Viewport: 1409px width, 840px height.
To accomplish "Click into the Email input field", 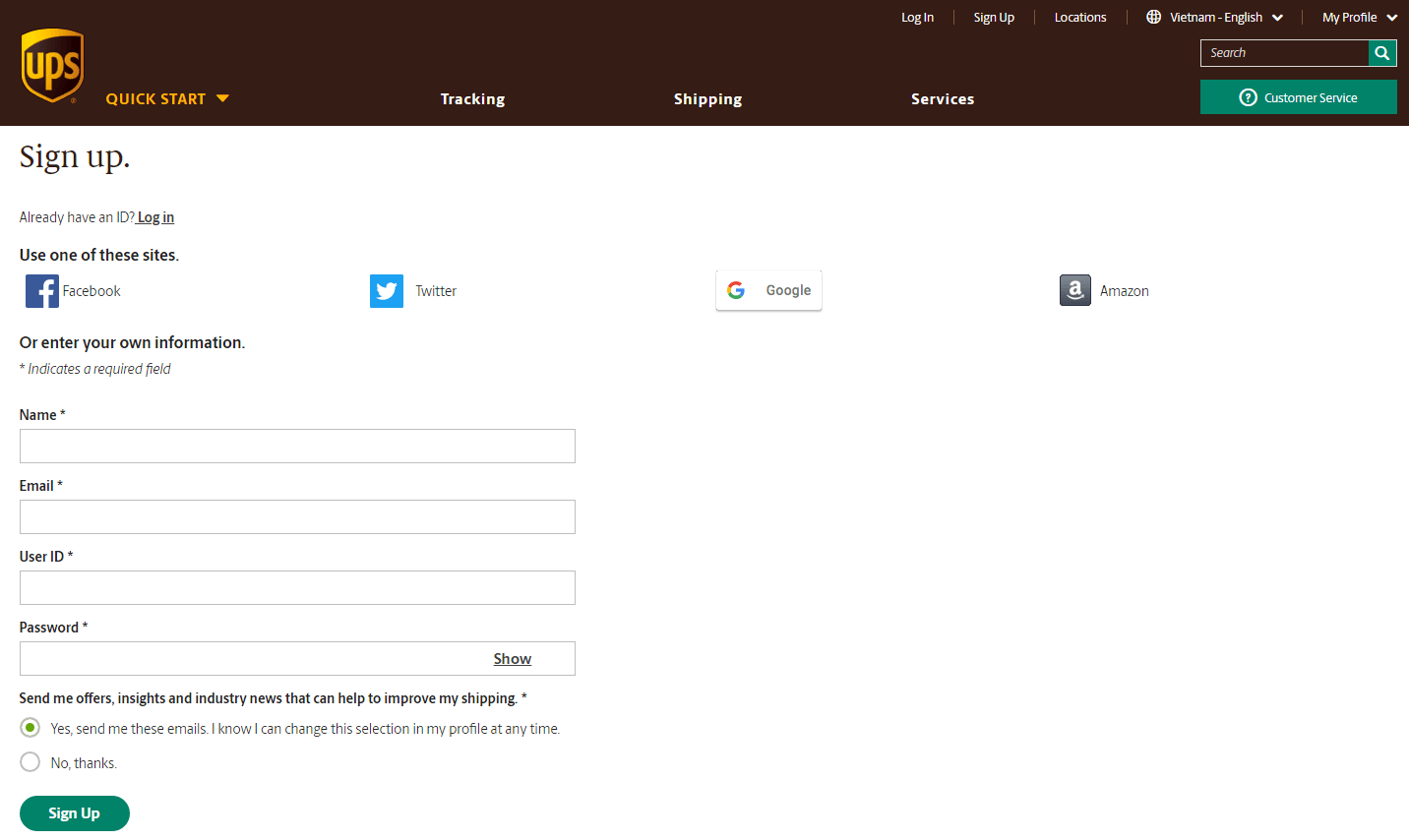I will (297, 517).
